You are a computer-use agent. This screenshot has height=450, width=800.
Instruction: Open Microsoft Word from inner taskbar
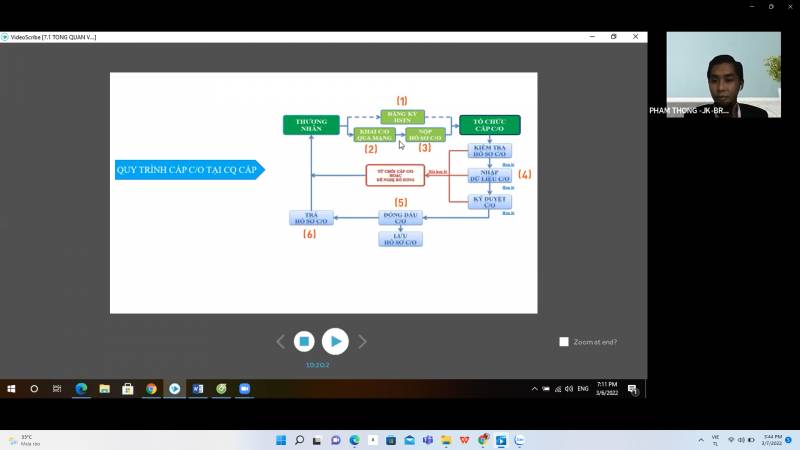click(x=197, y=389)
